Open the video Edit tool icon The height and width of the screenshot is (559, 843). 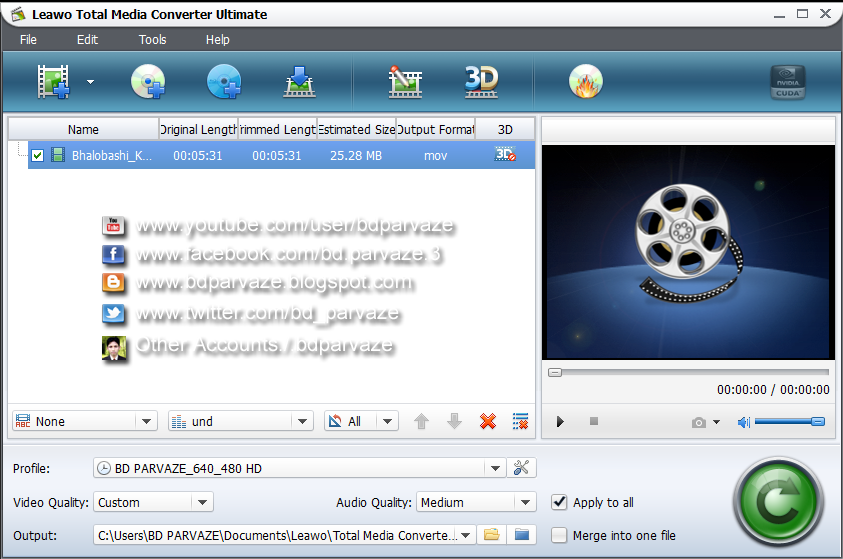pyautogui.click(x=405, y=82)
